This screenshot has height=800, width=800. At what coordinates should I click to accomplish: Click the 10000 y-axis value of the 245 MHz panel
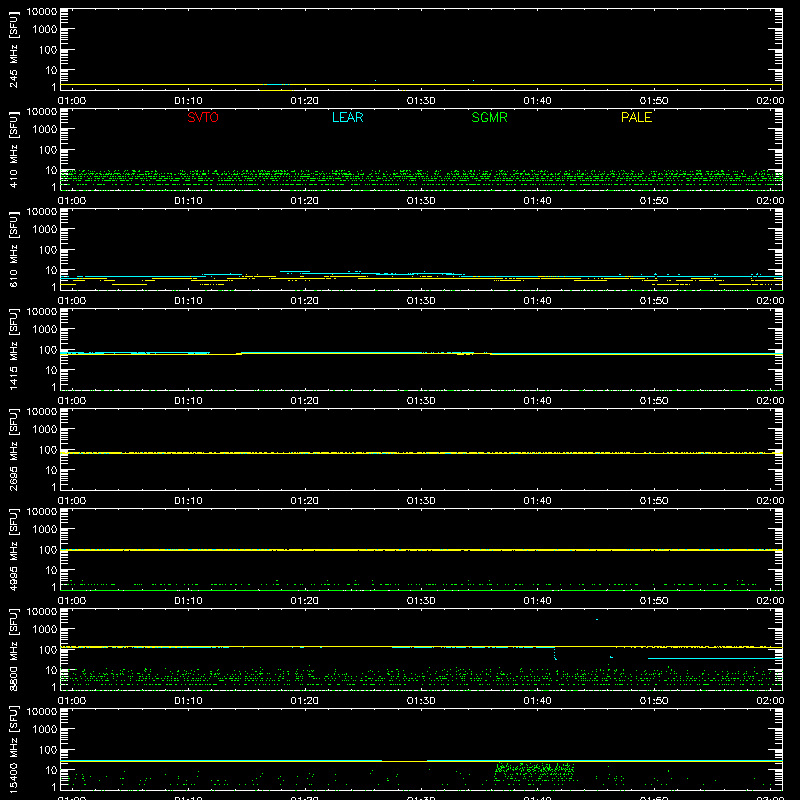[x=42, y=12]
